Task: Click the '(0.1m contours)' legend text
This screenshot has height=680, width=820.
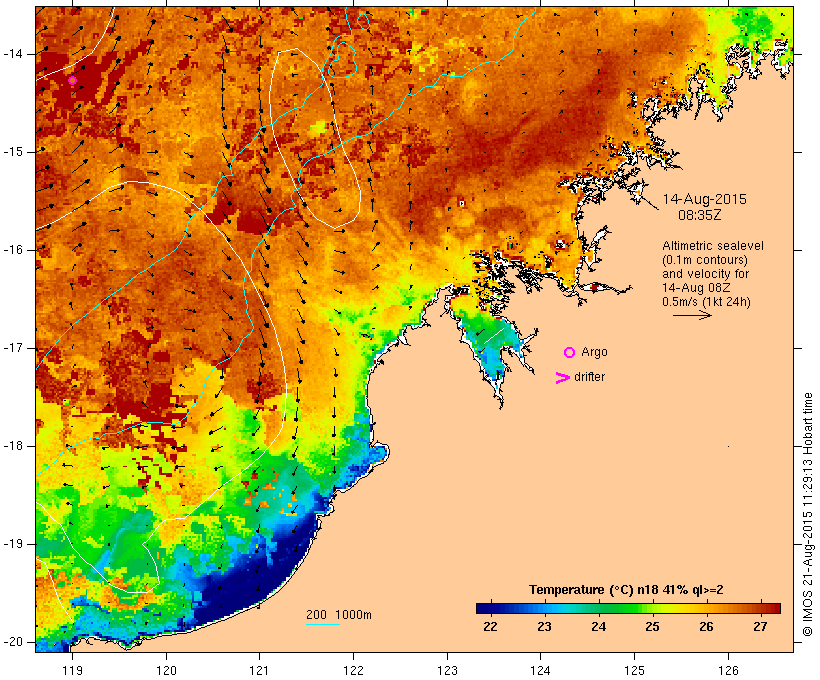Action: (705, 260)
